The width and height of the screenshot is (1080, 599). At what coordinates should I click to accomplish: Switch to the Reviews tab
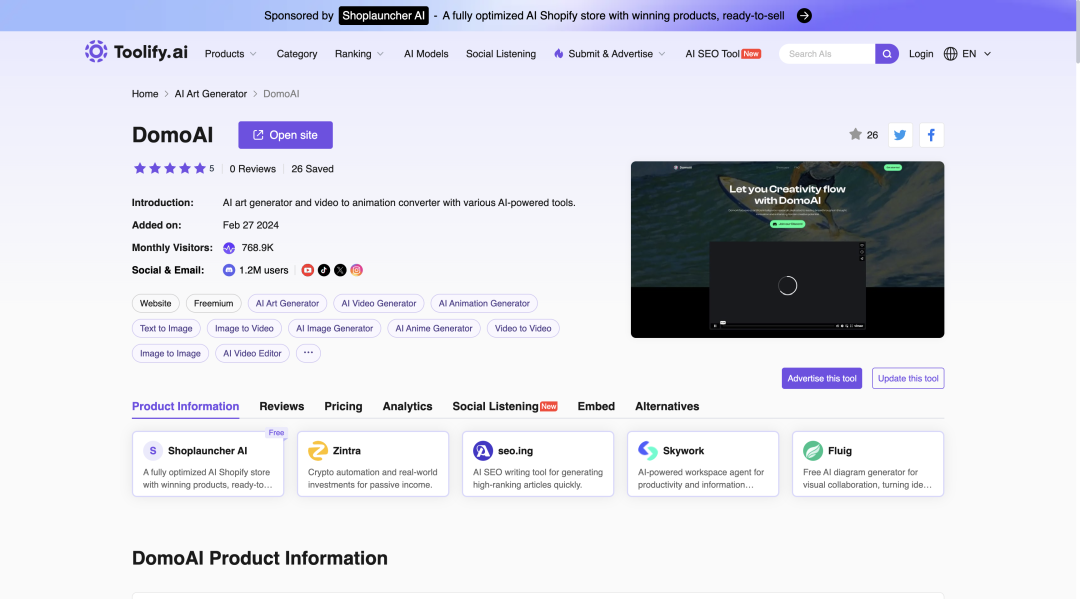coord(282,406)
